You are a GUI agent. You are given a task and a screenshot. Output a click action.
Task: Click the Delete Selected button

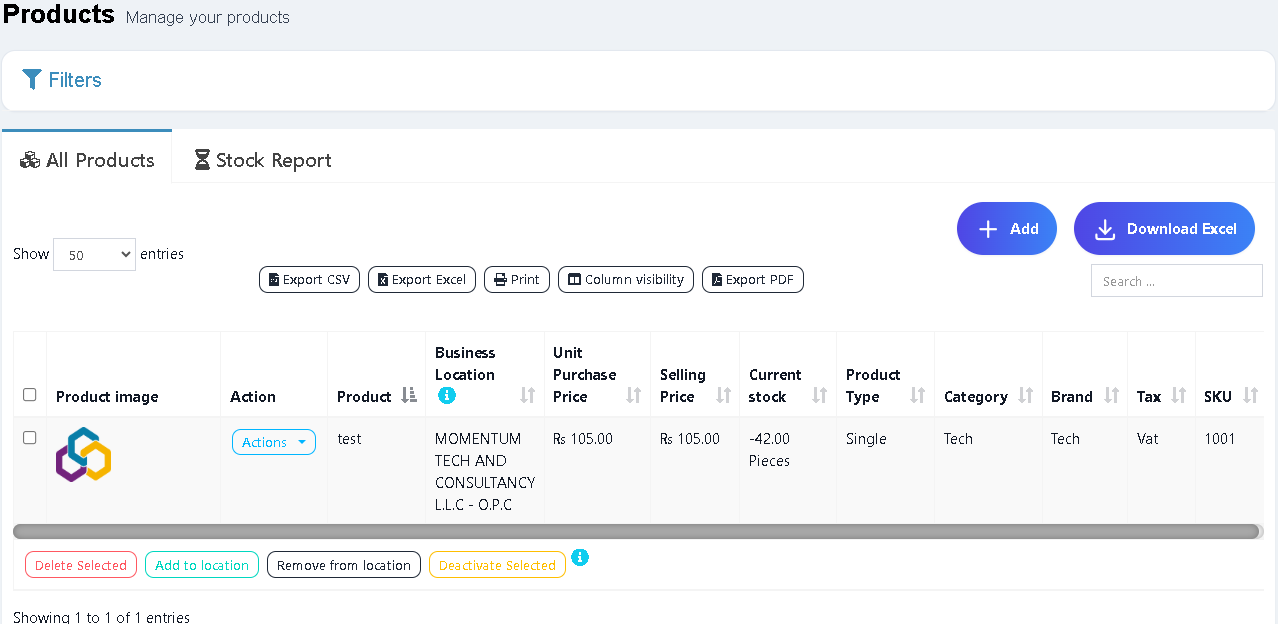[80, 564]
